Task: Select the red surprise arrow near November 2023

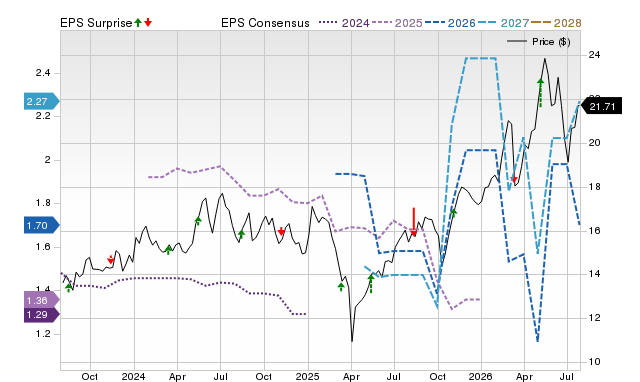Action: pos(111,260)
